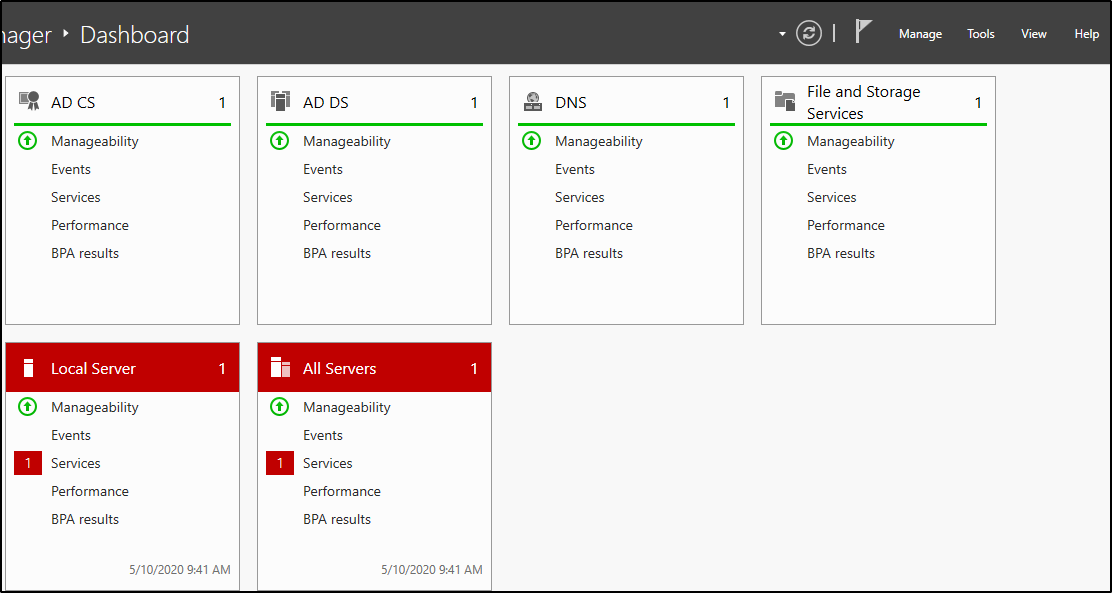This screenshot has height=593, width=1112.
Task: Open Services in the Local Server tile
Action: click(x=76, y=463)
